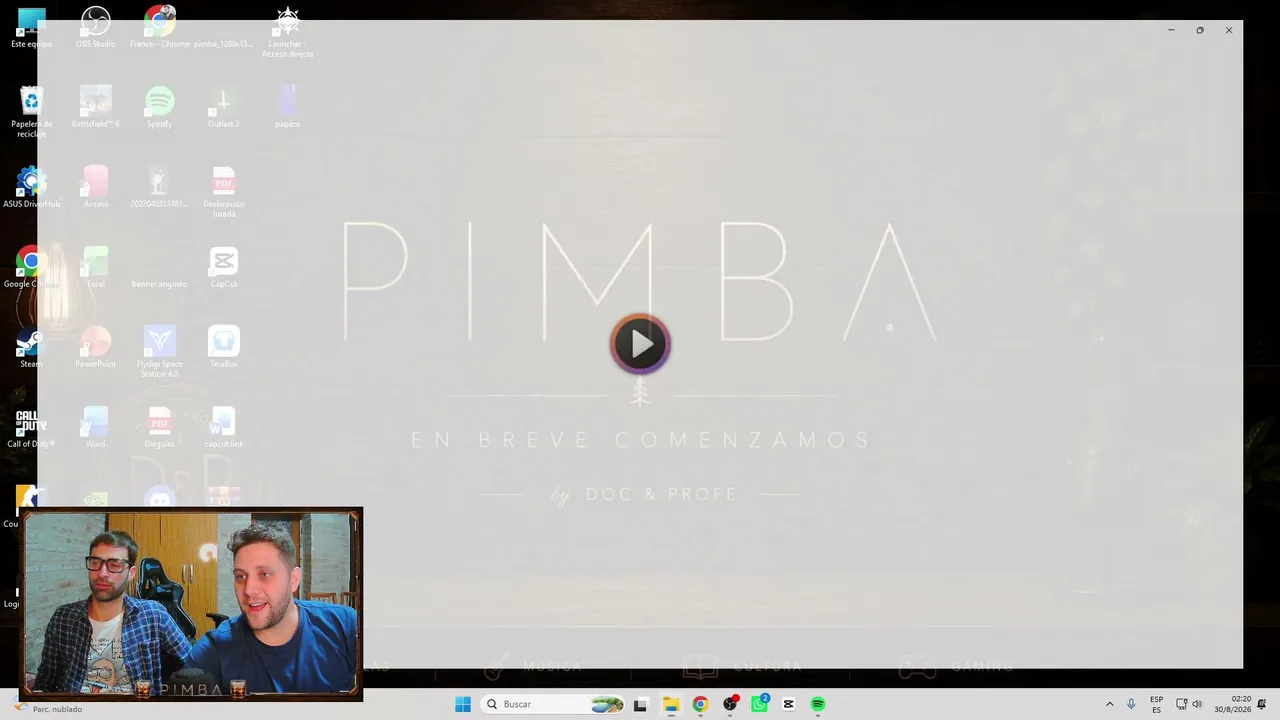Open File Explorer from the taskbar

point(671,704)
